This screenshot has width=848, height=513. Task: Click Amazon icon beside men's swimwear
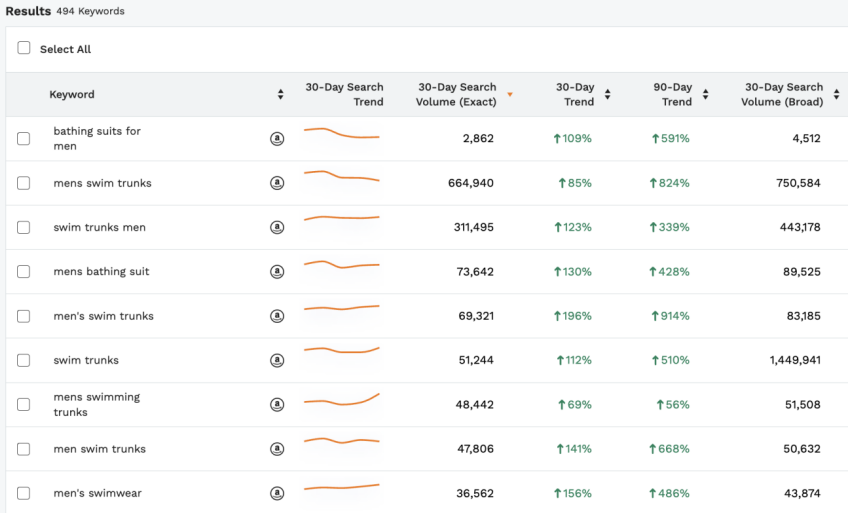tap(277, 494)
